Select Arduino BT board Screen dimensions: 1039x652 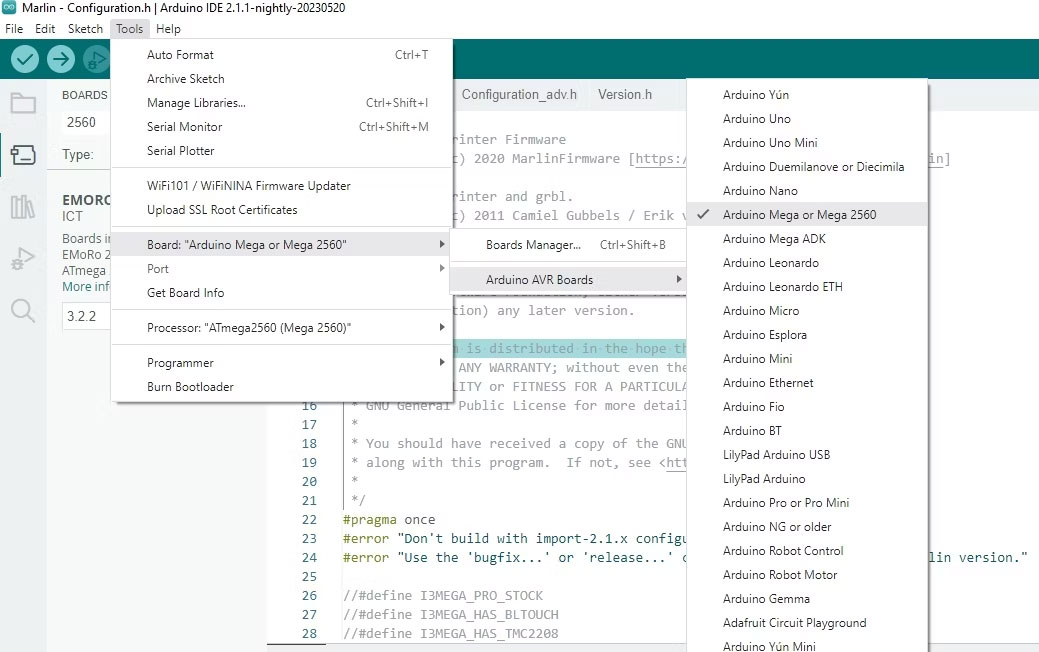(807, 431)
